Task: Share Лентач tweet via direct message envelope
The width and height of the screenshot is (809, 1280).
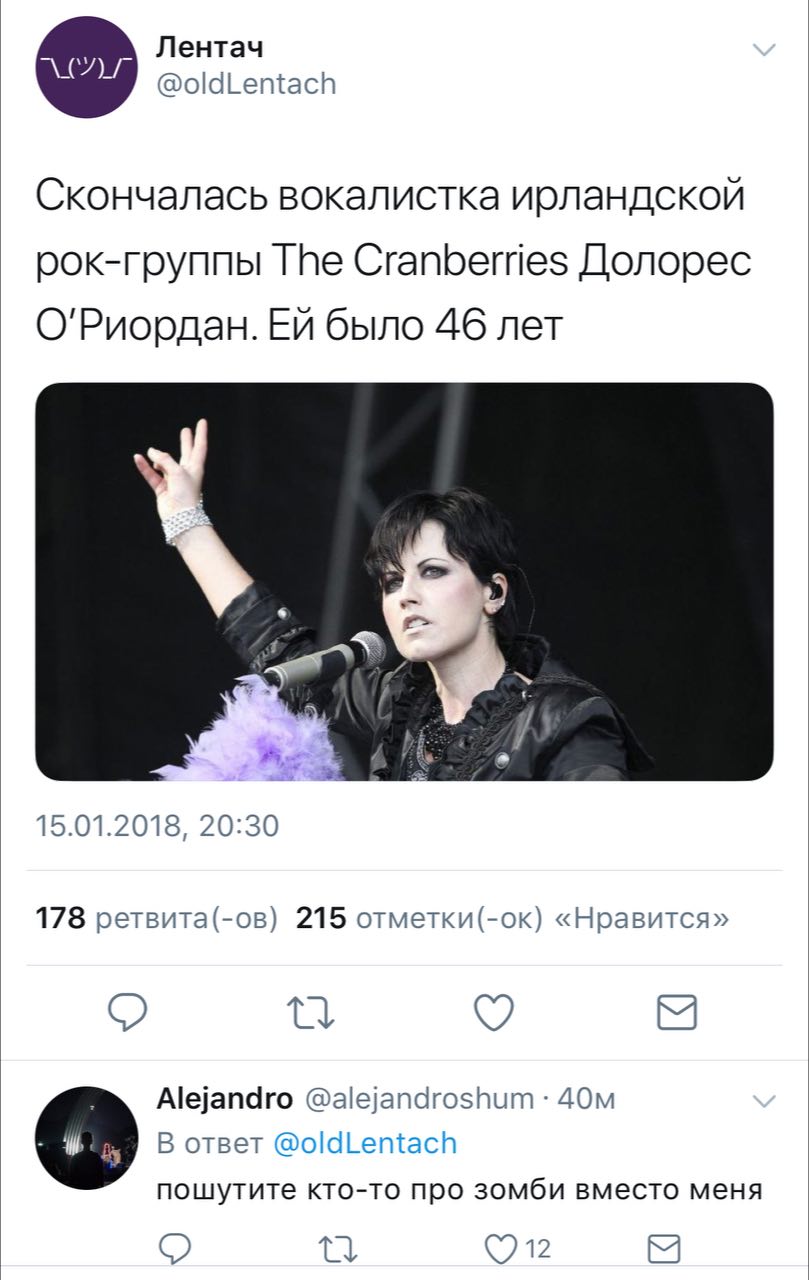Action: click(677, 1013)
